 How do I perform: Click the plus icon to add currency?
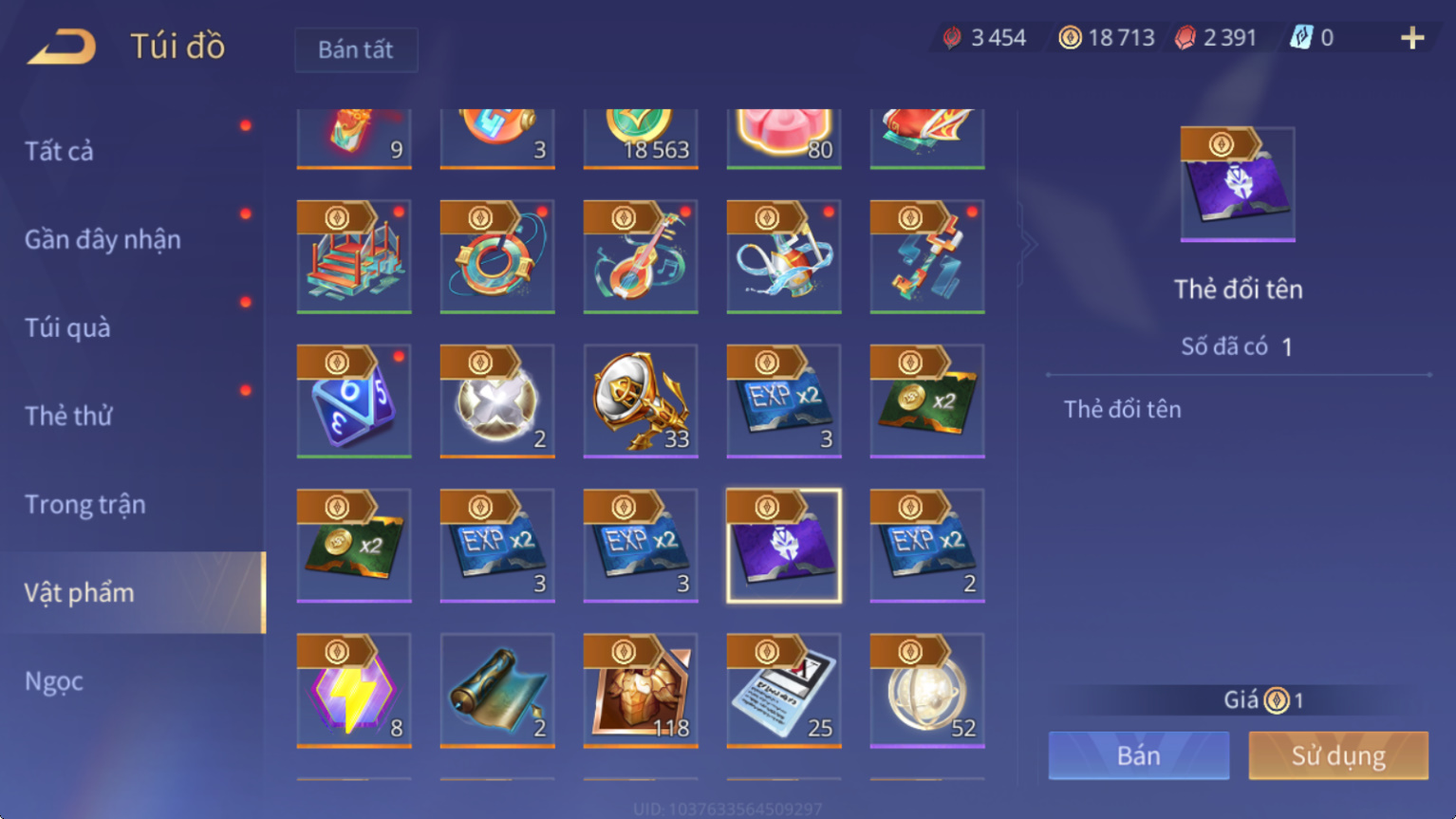coord(1412,38)
